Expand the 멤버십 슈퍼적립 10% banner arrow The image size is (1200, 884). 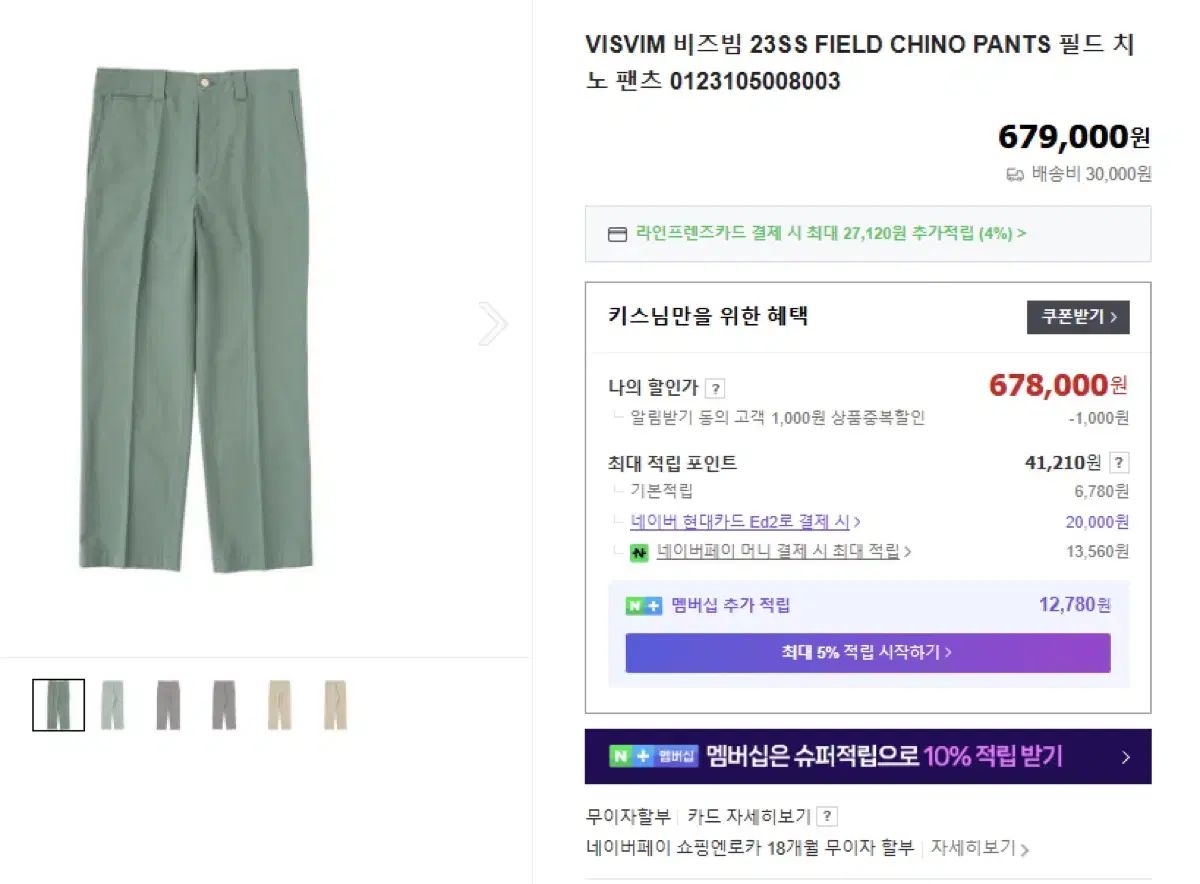tap(1126, 757)
